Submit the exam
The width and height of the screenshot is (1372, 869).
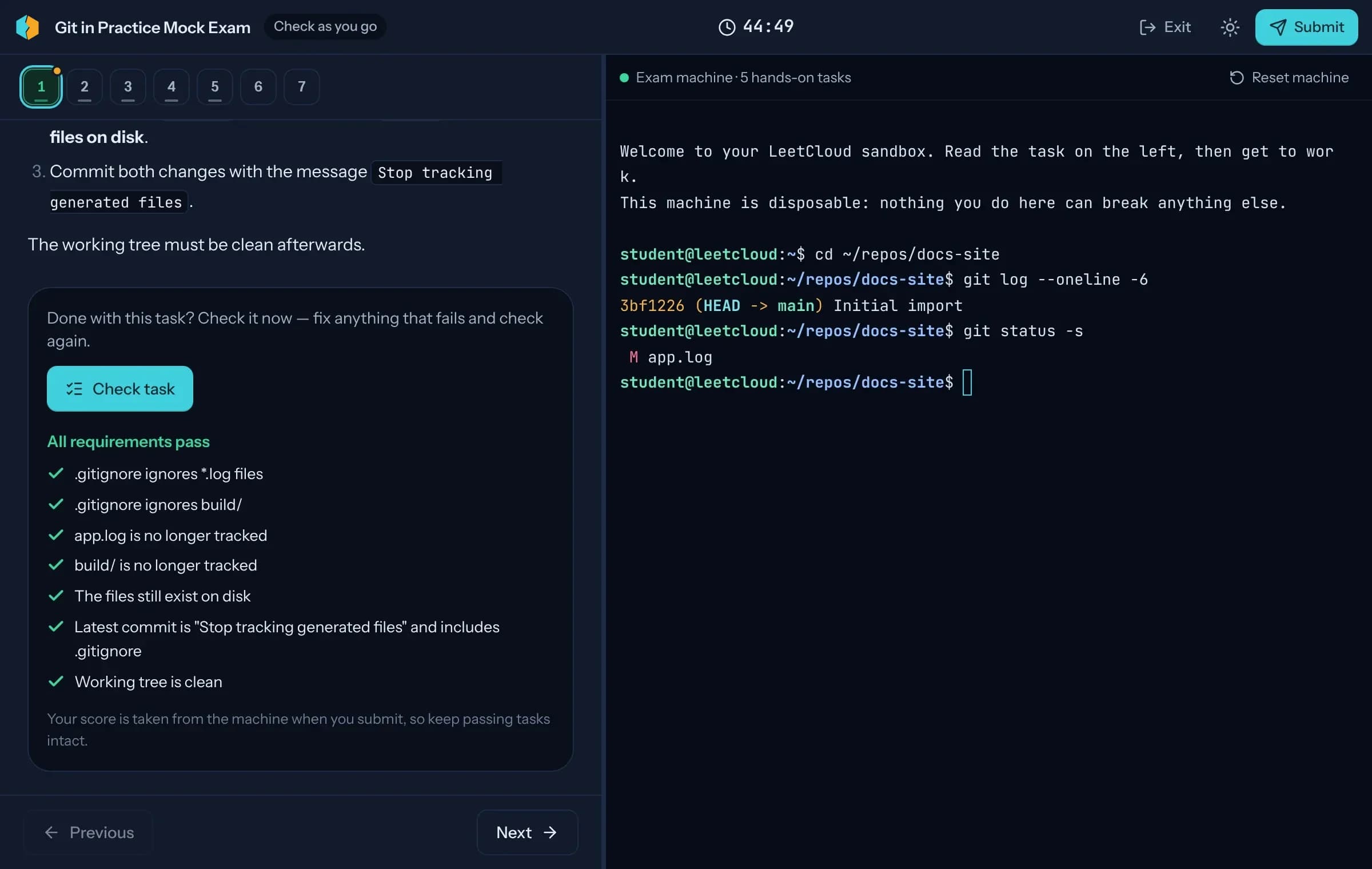1306,27
